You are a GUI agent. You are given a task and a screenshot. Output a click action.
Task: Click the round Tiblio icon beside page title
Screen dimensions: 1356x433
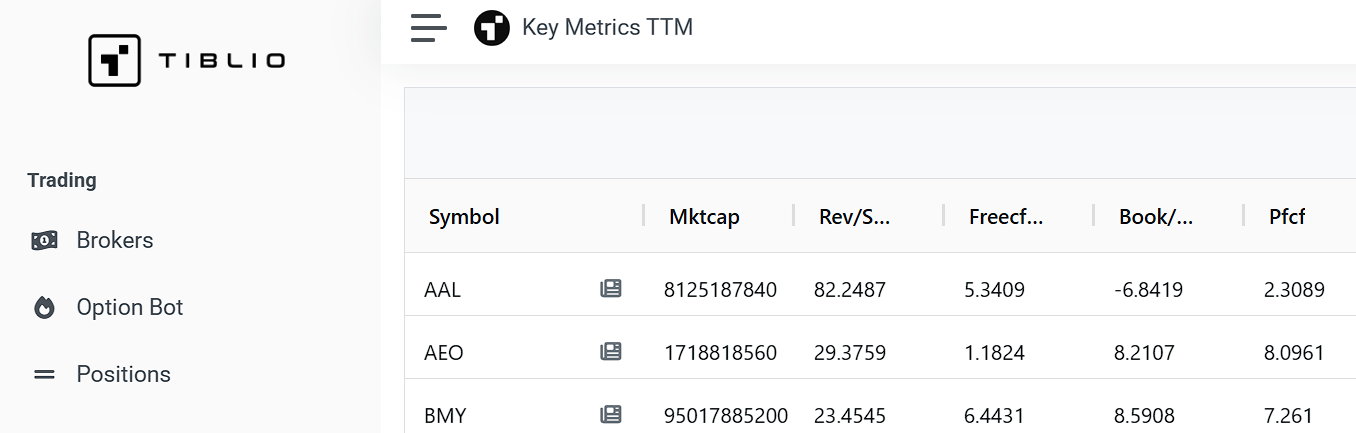pyautogui.click(x=492, y=28)
